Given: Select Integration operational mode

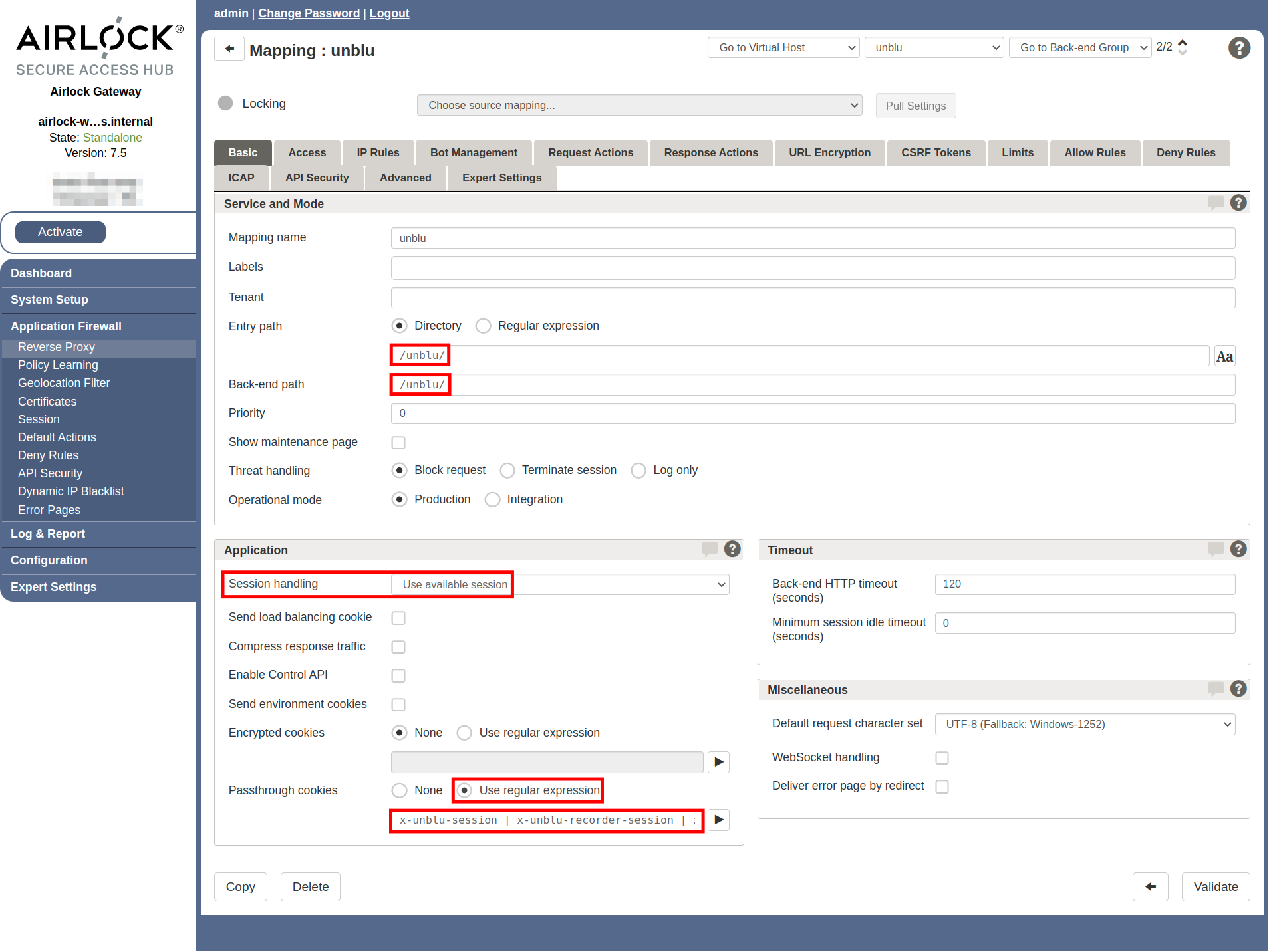Looking at the screenshot, I should coord(492,499).
